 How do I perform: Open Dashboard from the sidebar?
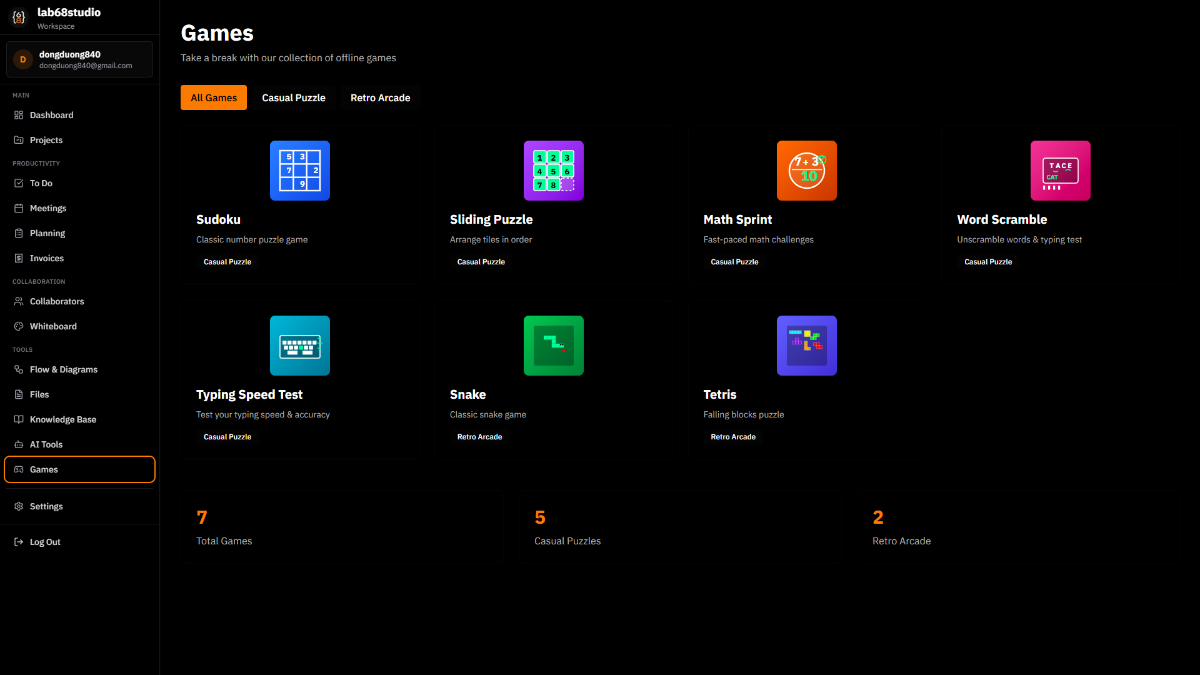pyautogui.click(x=80, y=115)
